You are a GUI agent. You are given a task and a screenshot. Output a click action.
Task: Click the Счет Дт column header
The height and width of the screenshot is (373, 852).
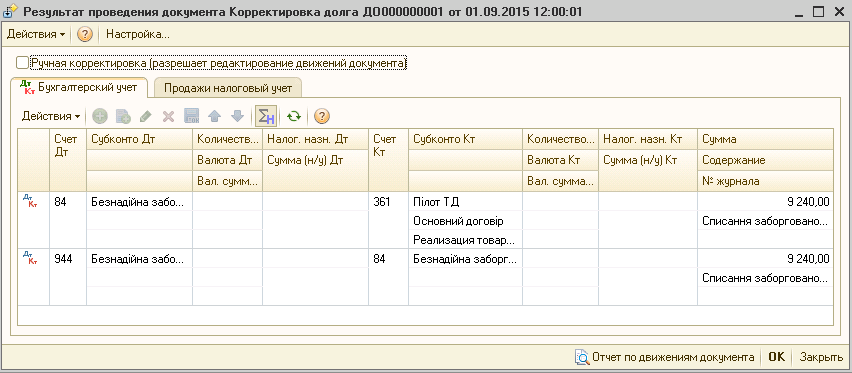pos(68,159)
